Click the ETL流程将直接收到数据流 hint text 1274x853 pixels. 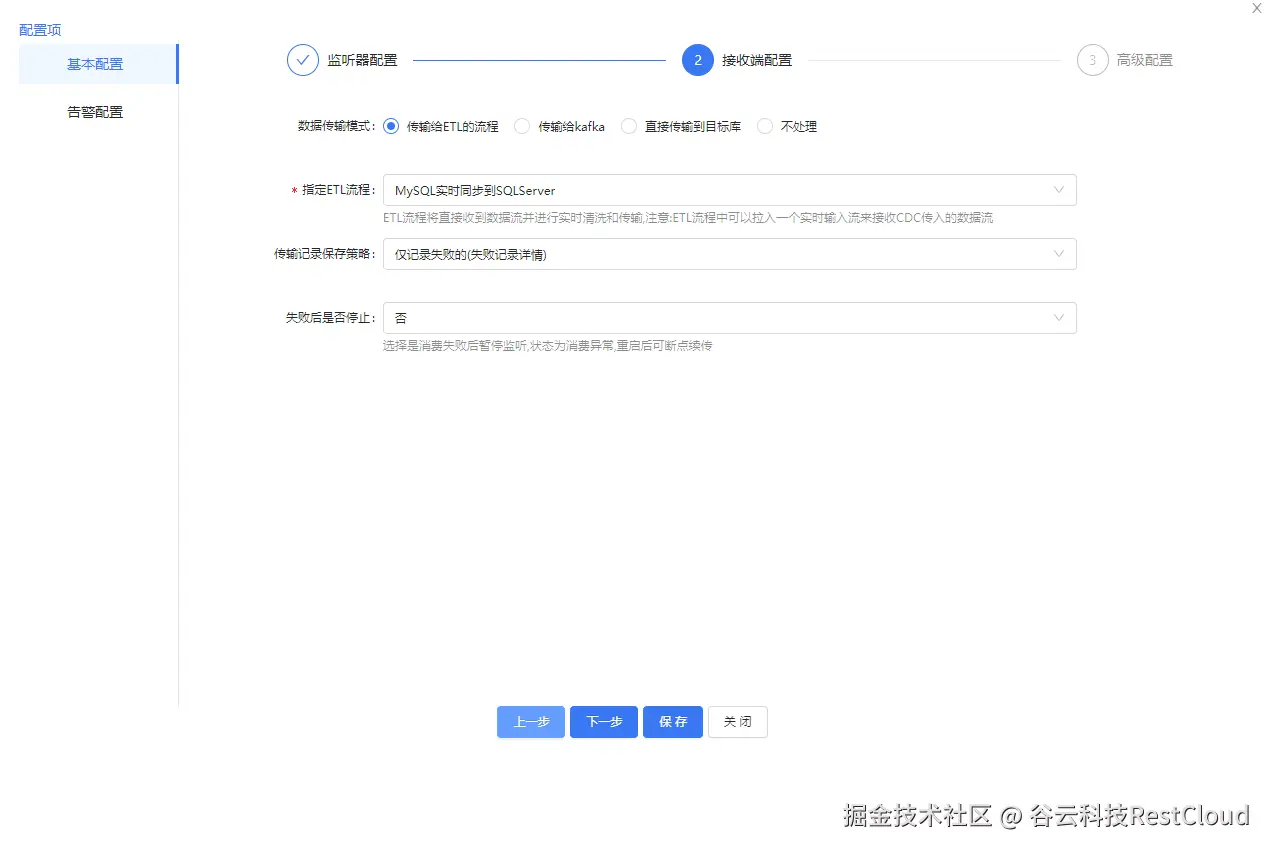point(688,218)
